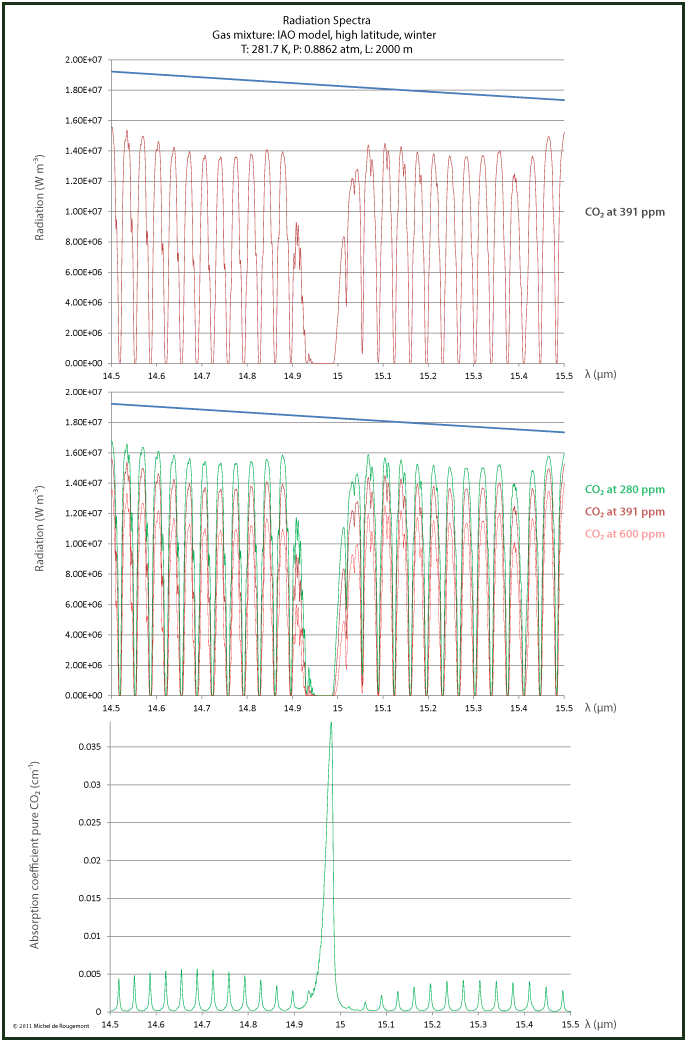Select the middle chart's 'Radiation (W m⁻³)' axis title
The width and height of the screenshot is (690, 1045).
(x=40, y=529)
